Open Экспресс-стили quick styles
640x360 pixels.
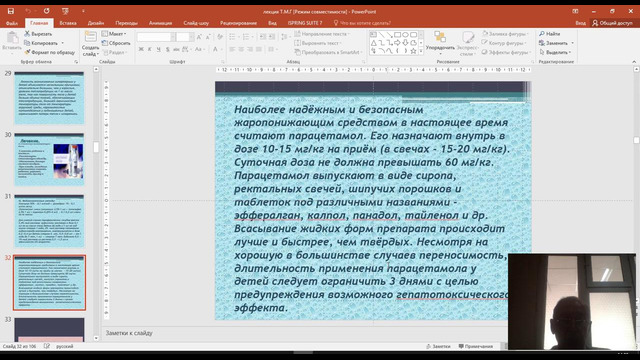point(468,44)
